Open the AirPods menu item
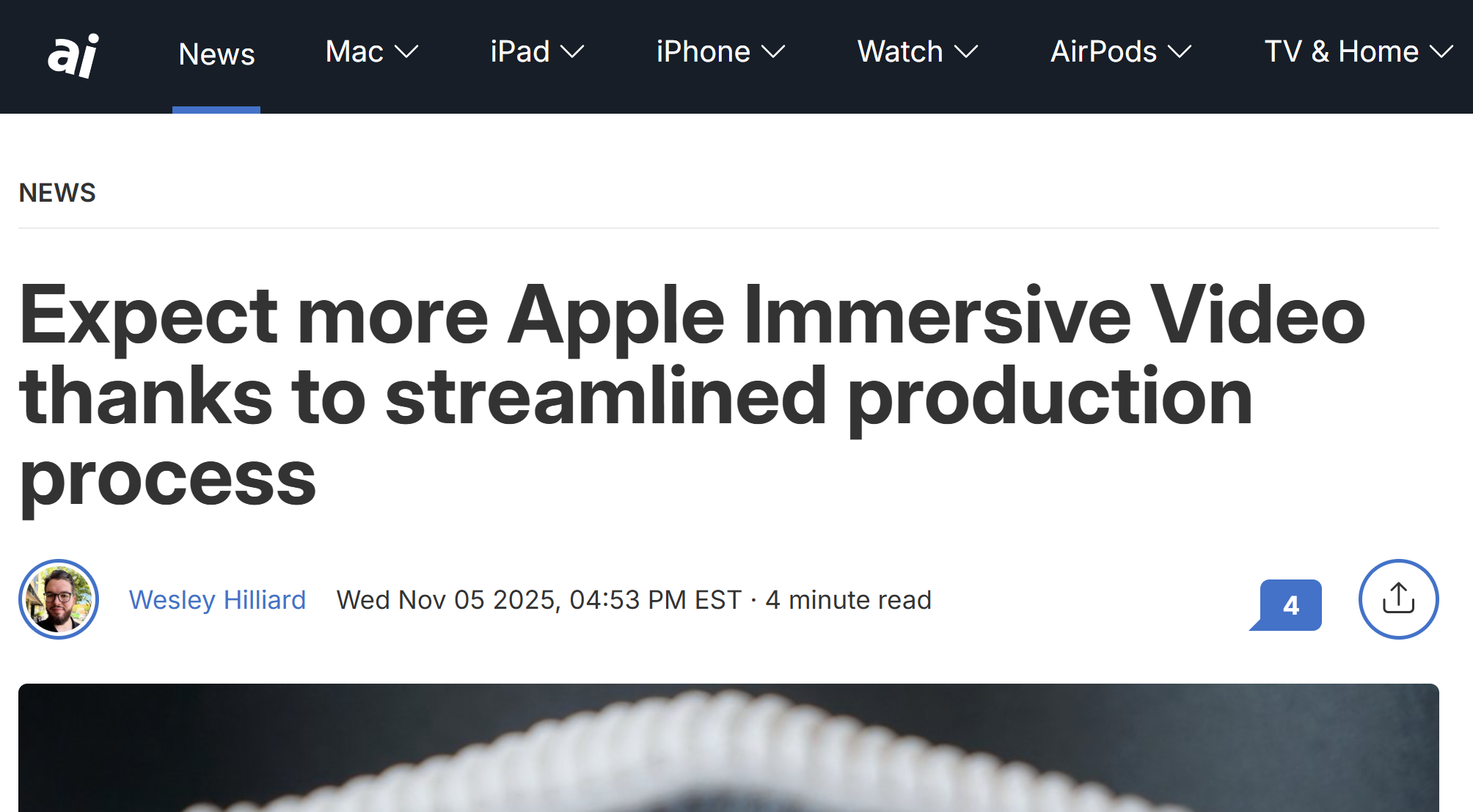The width and height of the screenshot is (1473, 812). coord(1103,52)
